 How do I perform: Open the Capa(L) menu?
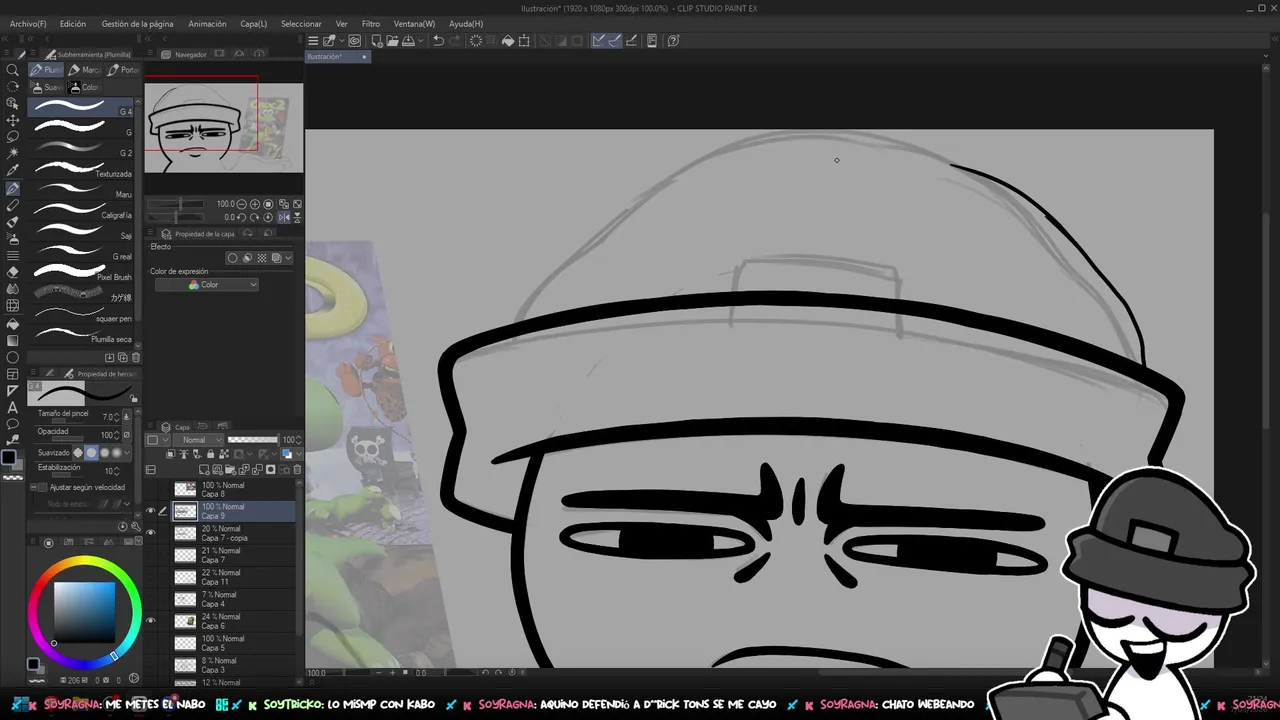(x=254, y=23)
